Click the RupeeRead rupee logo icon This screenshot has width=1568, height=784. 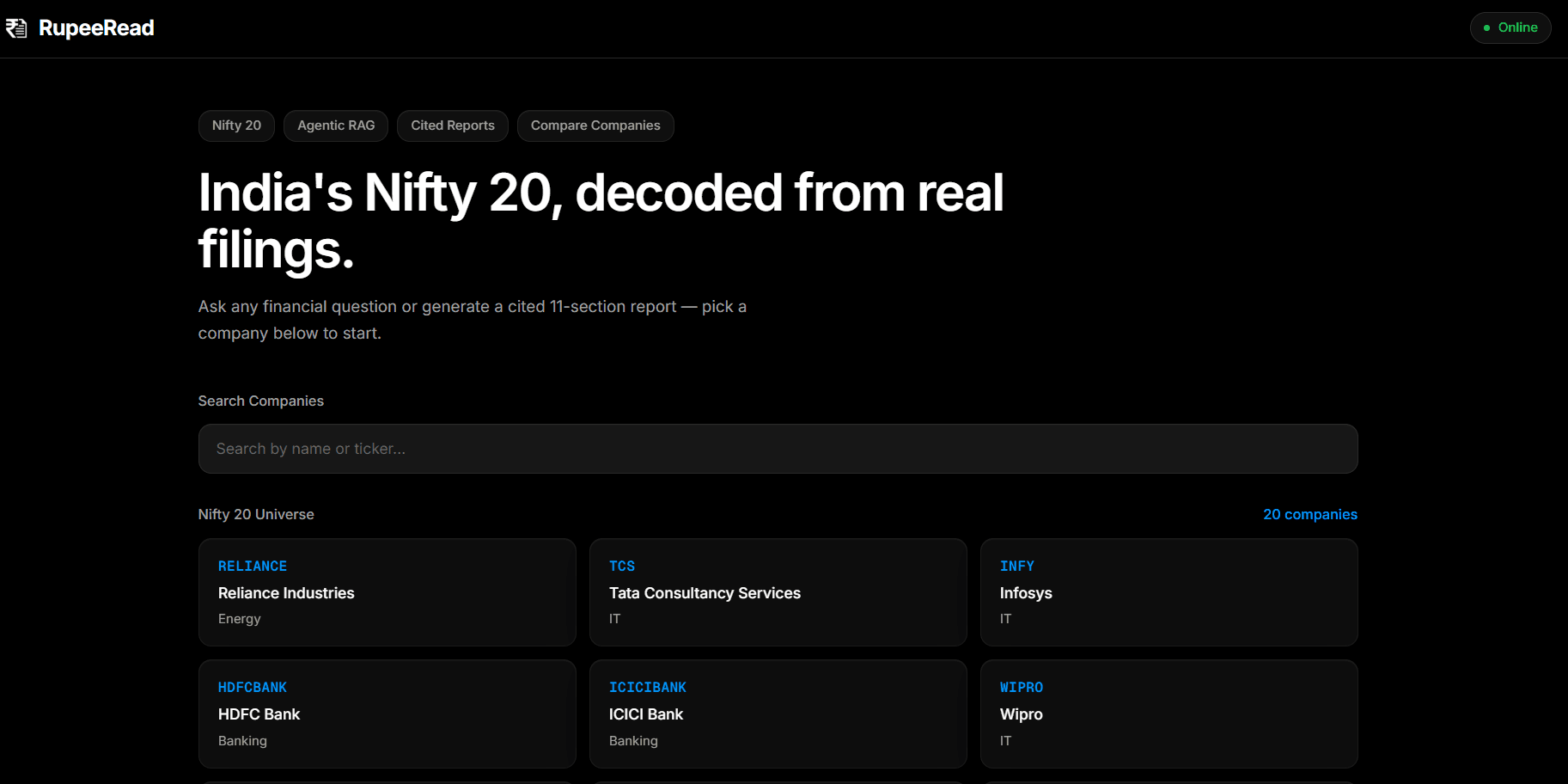[x=16, y=28]
